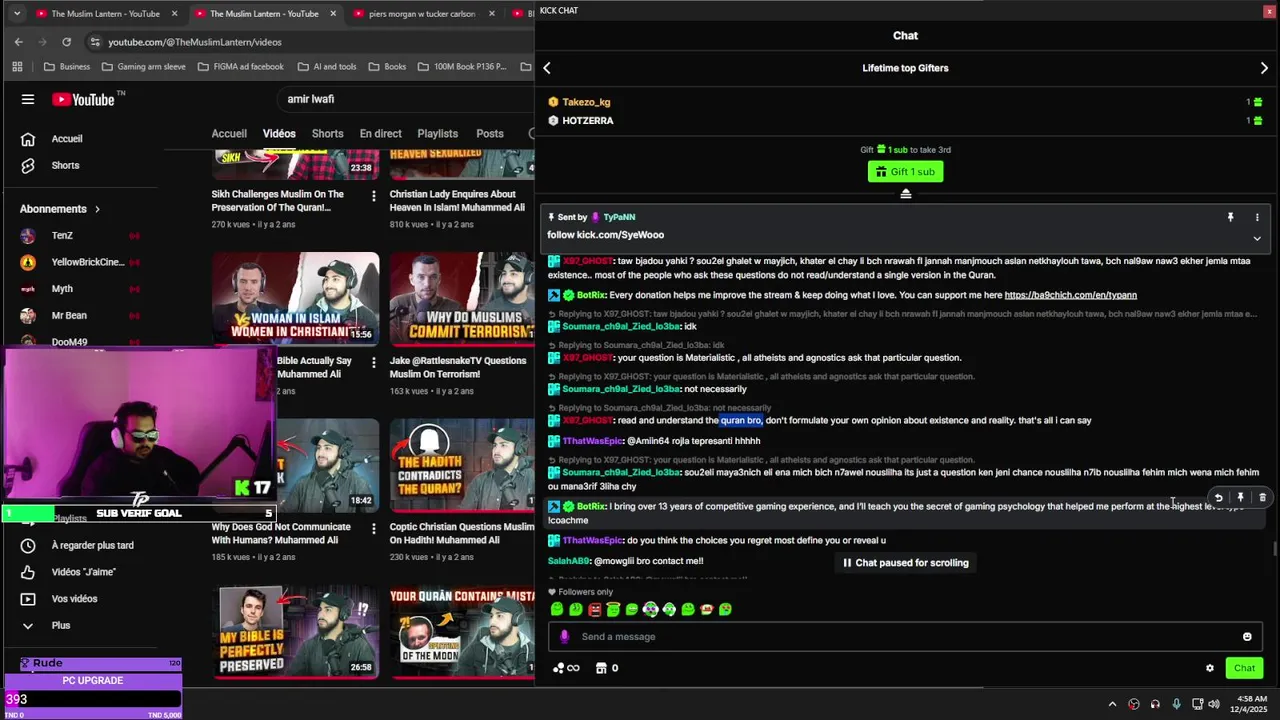Open the Posts channel tab
Viewport: 1280px width, 720px height.
click(490, 134)
